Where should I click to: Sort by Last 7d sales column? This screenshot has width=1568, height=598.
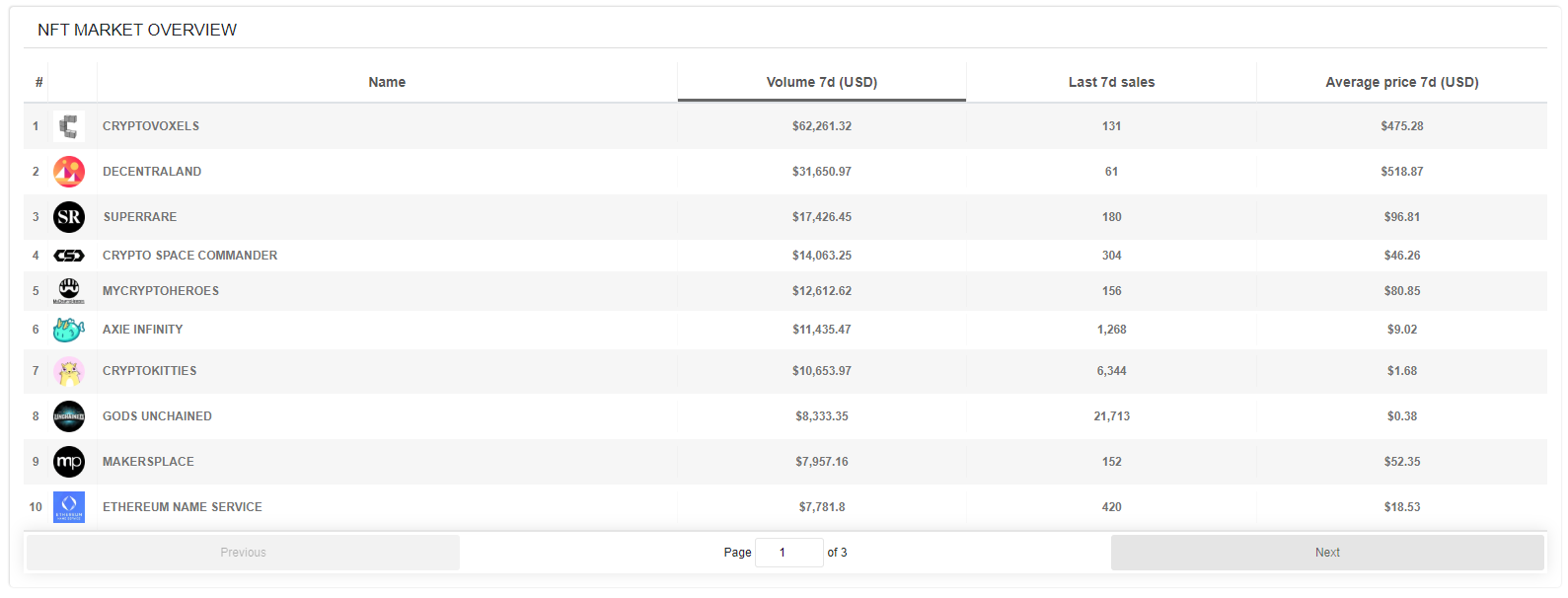(1111, 82)
